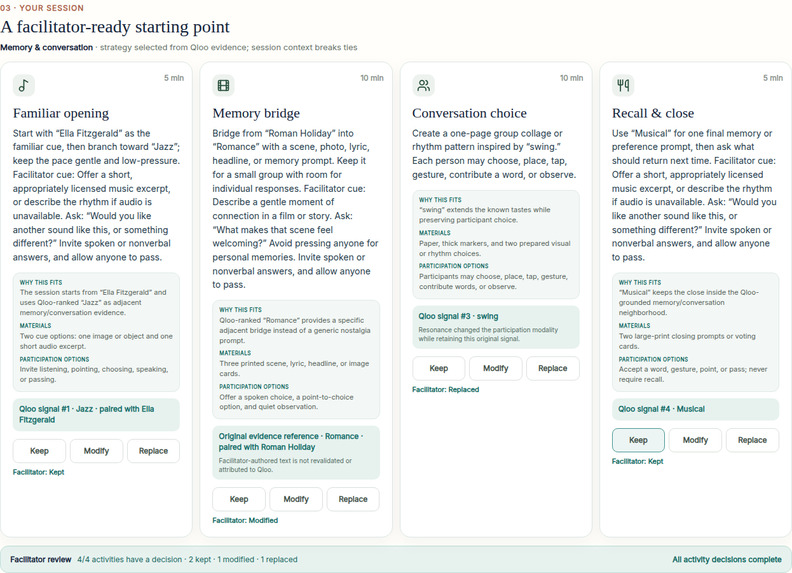Keep the Conversation choice activity
The width and height of the screenshot is (792, 573).
click(438, 368)
